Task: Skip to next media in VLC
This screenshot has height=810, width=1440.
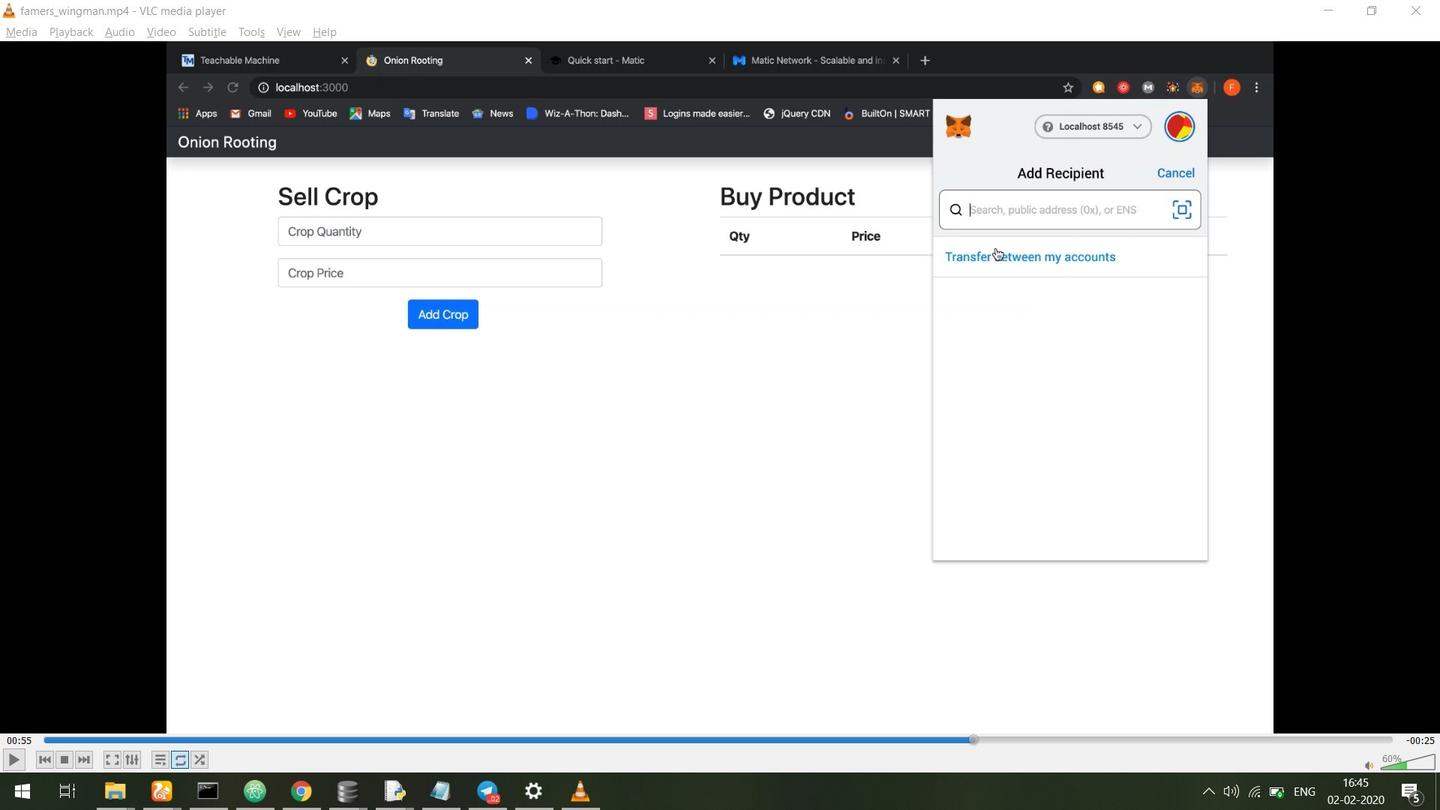Action: tap(84, 760)
